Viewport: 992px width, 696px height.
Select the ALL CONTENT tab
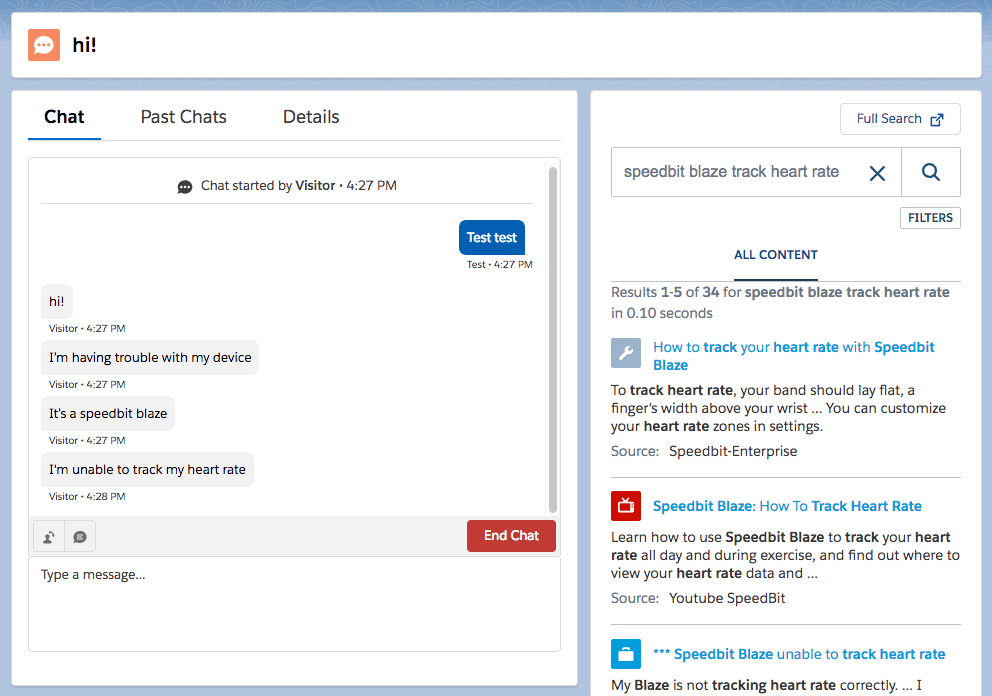[775, 255]
